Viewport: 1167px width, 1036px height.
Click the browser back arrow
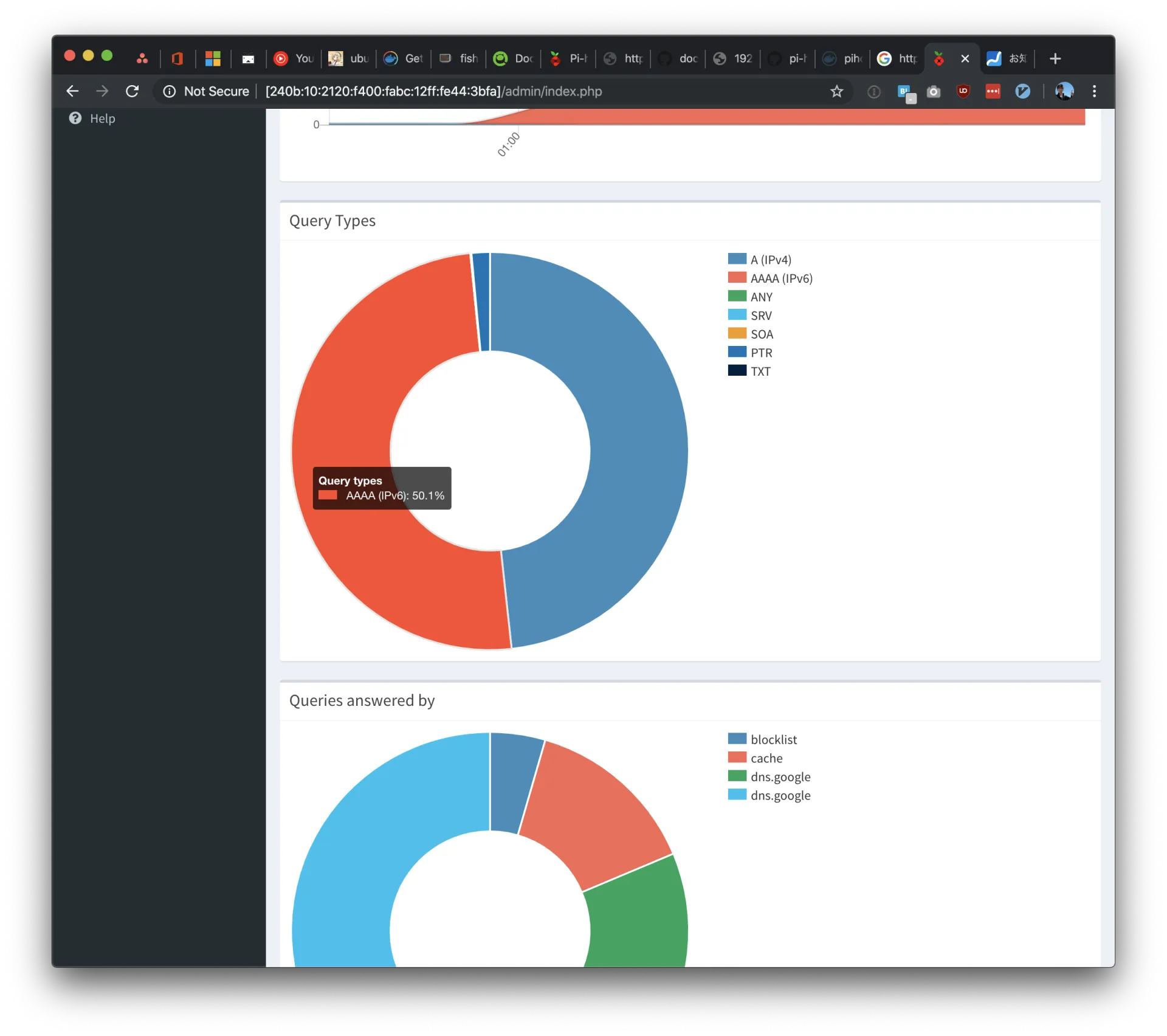coord(72,91)
